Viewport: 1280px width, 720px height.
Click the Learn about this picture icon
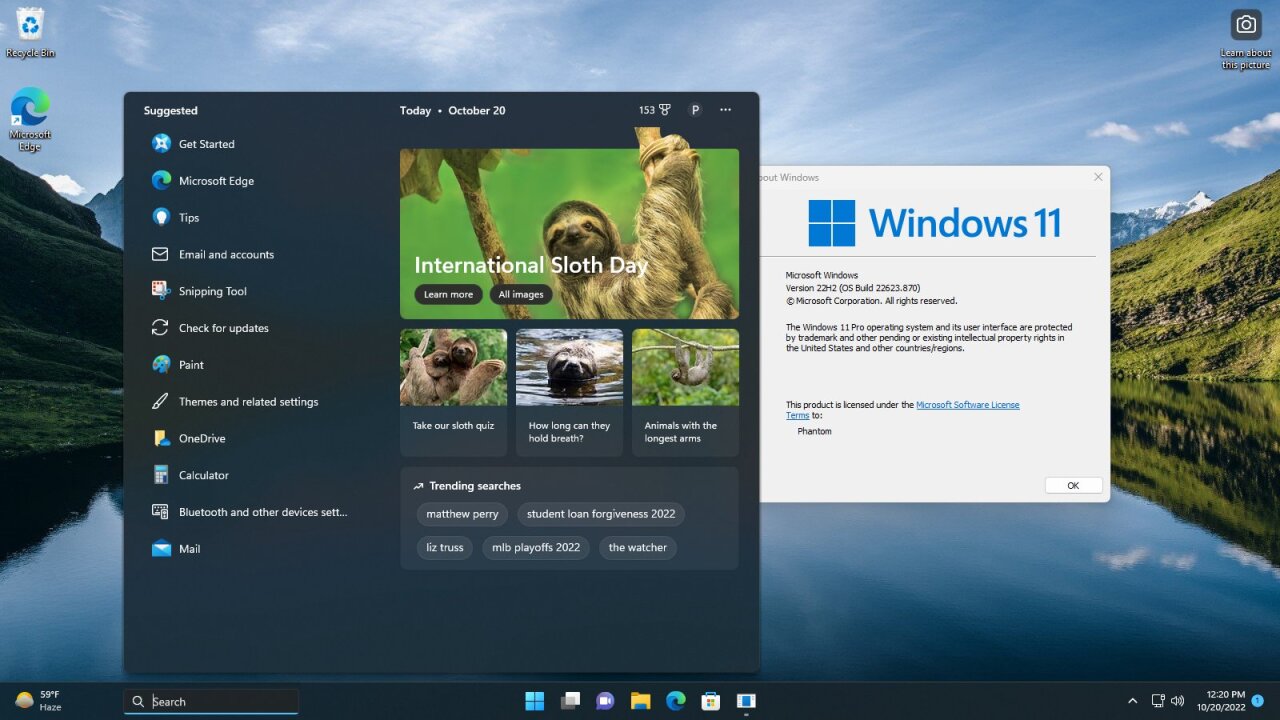tap(1246, 40)
